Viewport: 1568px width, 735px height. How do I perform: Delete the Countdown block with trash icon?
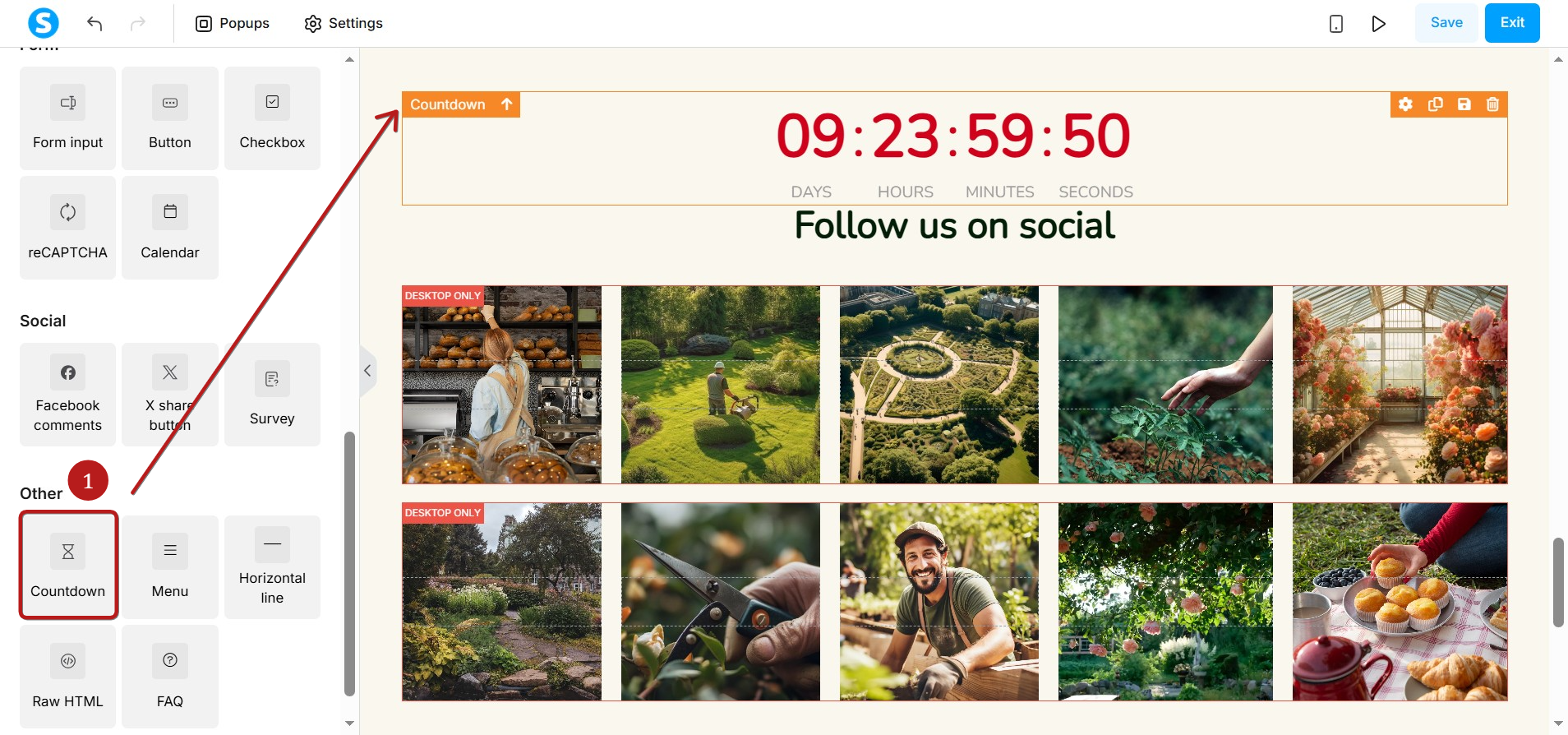click(x=1492, y=104)
